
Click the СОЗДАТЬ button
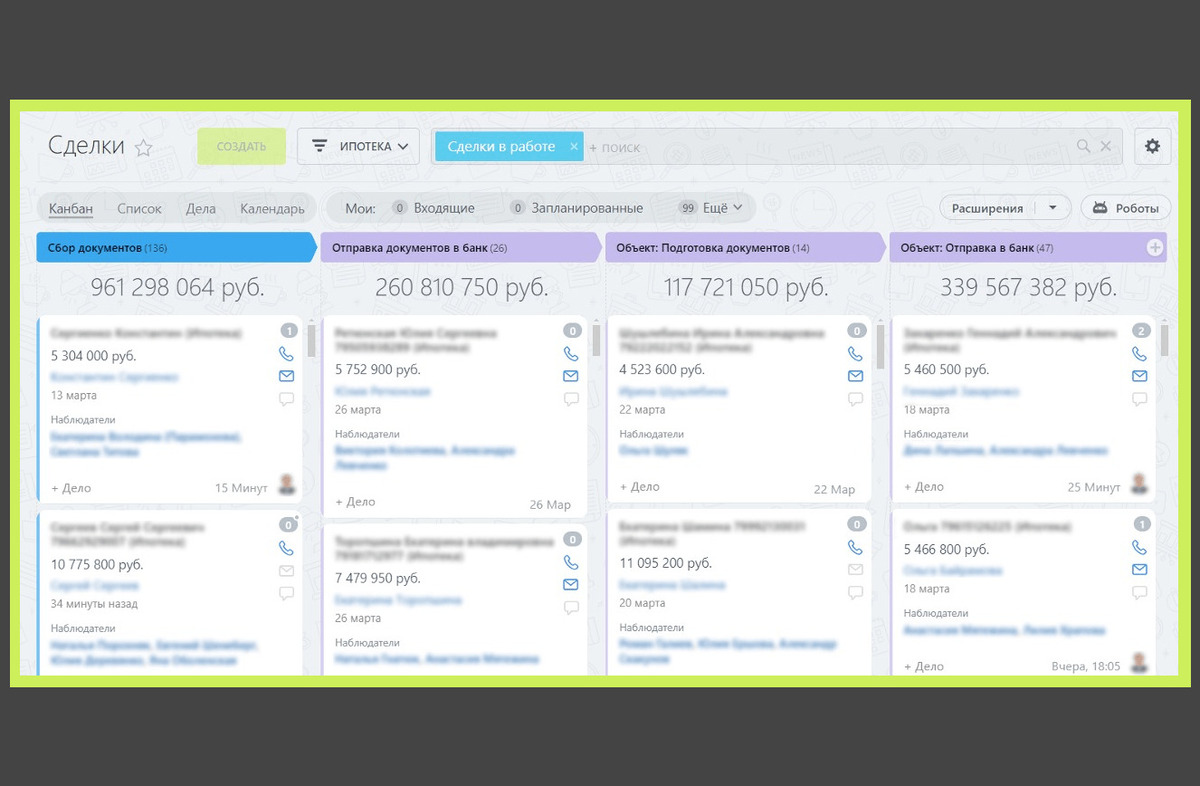pyautogui.click(x=241, y=146)
